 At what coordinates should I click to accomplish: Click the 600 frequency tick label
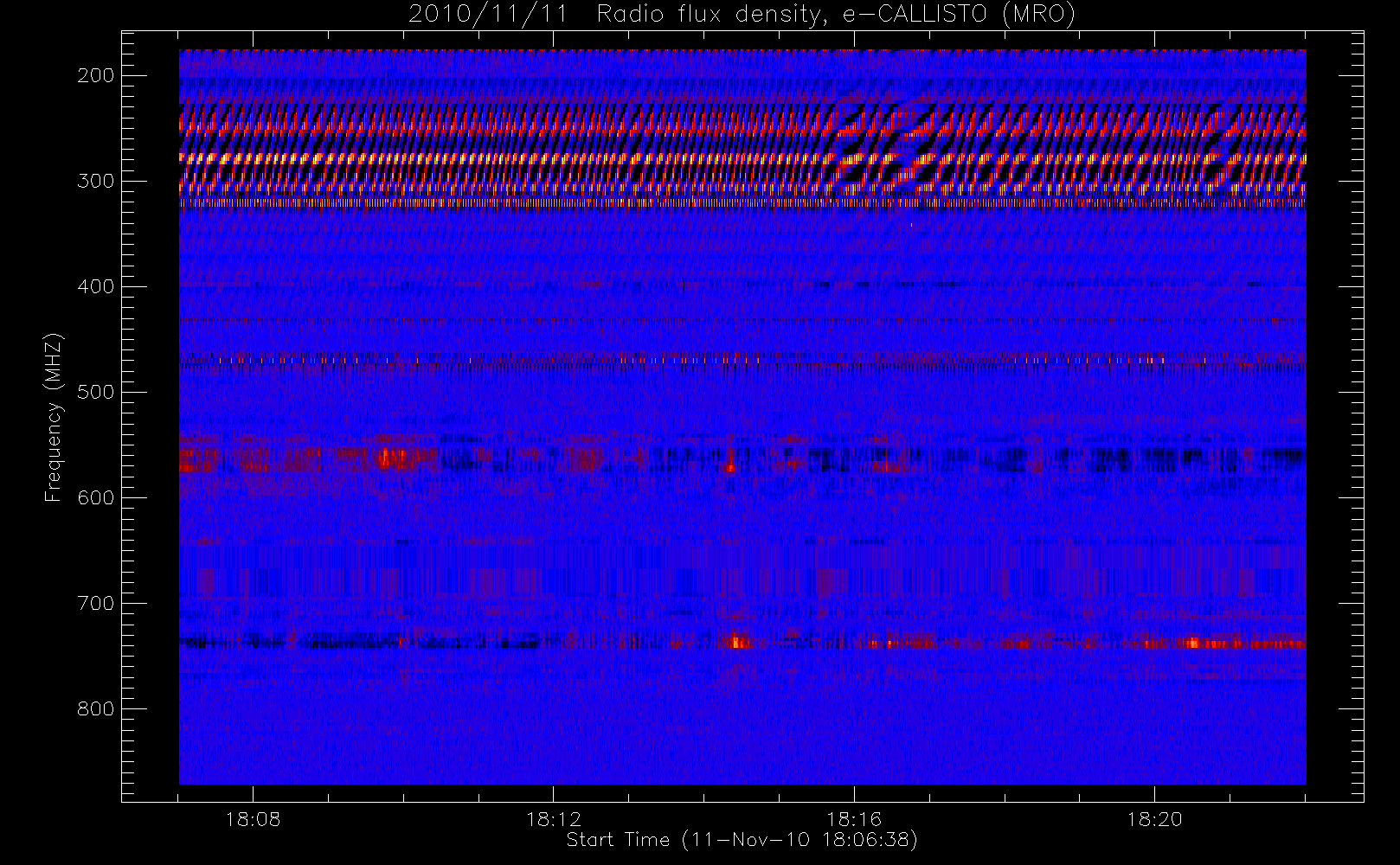pyautogui.click(x=96, y=497)
